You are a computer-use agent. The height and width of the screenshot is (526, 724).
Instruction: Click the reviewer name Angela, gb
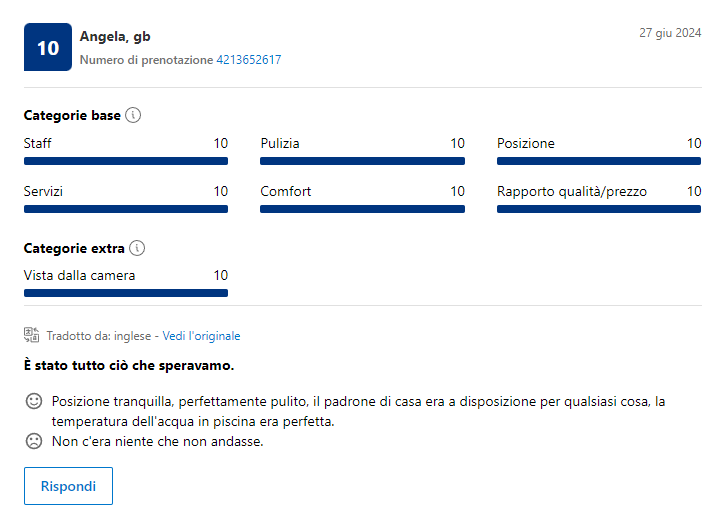115,38
